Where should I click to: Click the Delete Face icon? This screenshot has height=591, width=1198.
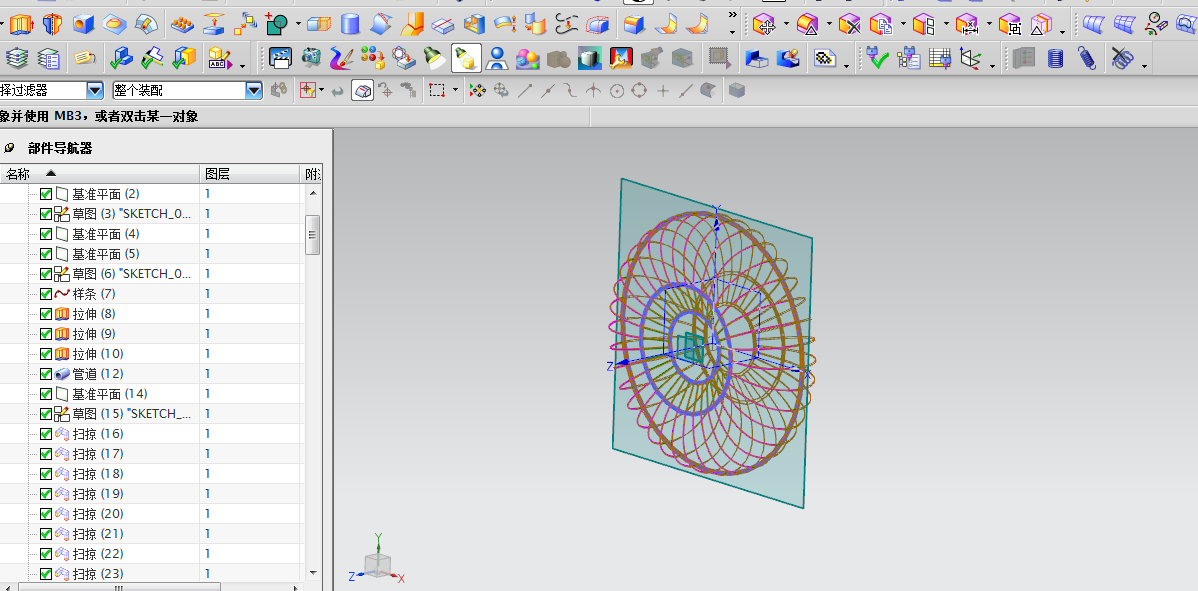click(x=850, y=25)
